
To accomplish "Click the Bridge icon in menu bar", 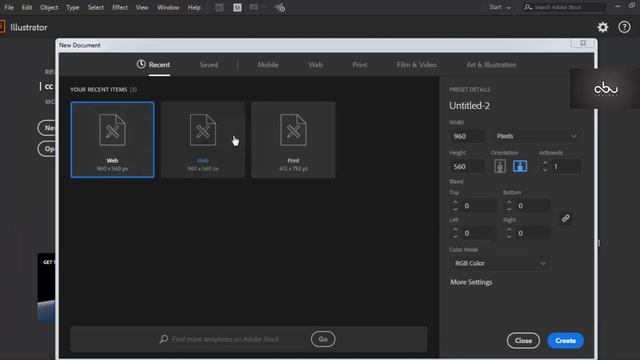I will pos(219,7).
